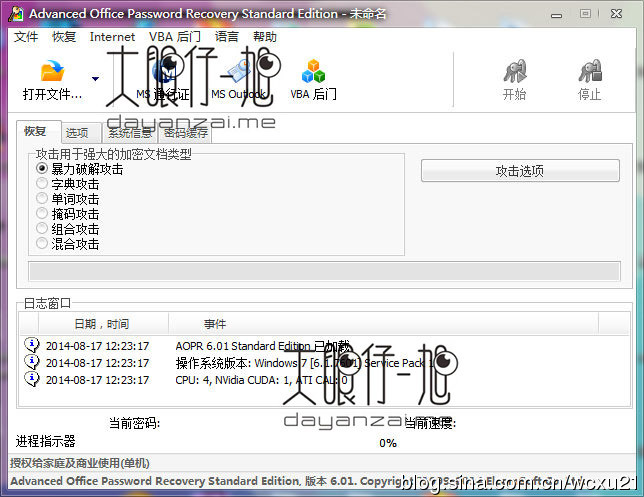Select 混合攻击 radio button

(x=42, y=243)
